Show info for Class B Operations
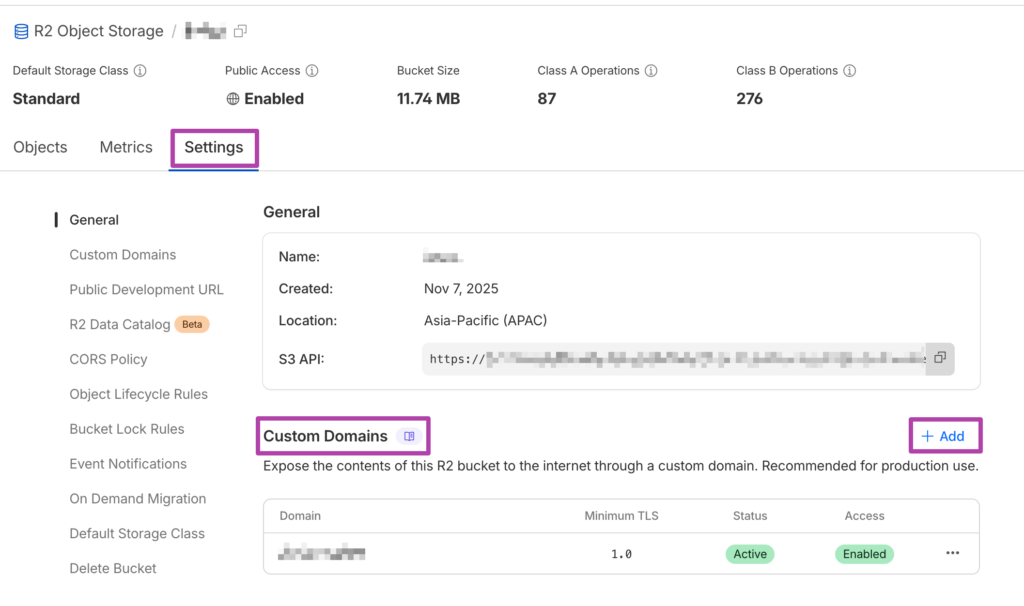Screen dimensions: 1024x606 850,71
